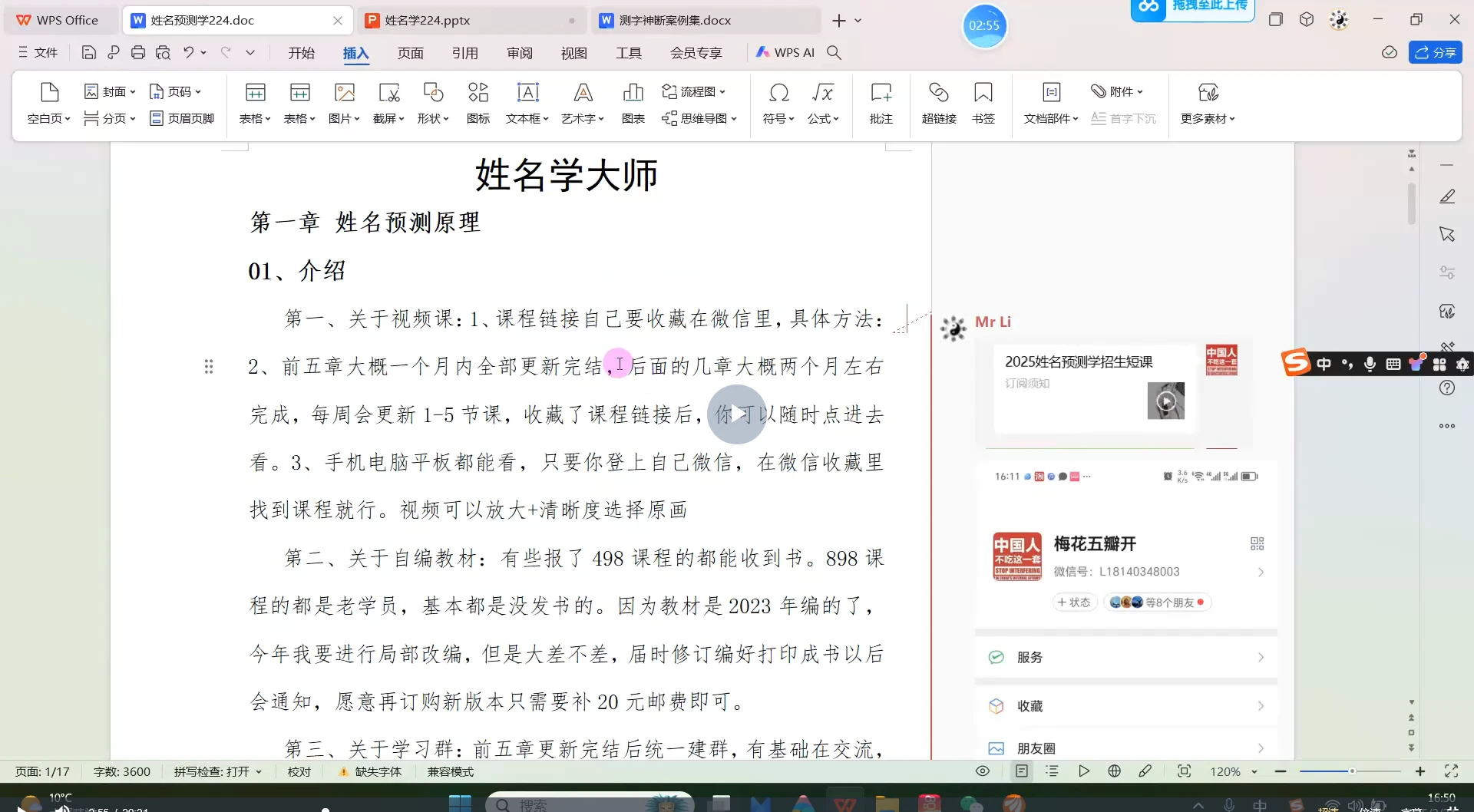Click the 分享 share button
This screenshot has width=1474, height=812.
[1435, 52]
